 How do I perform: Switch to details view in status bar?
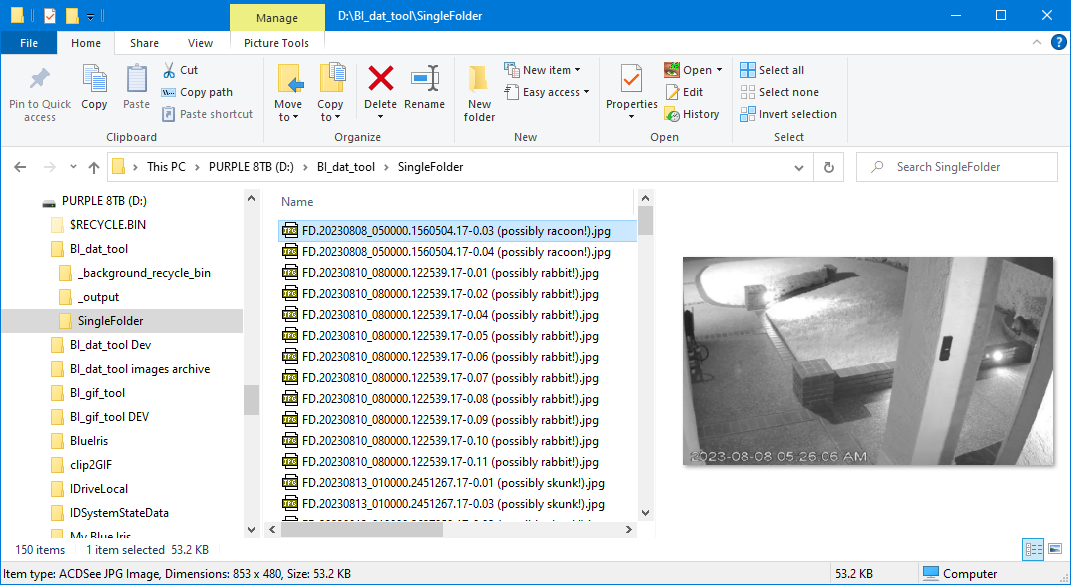1033,549
